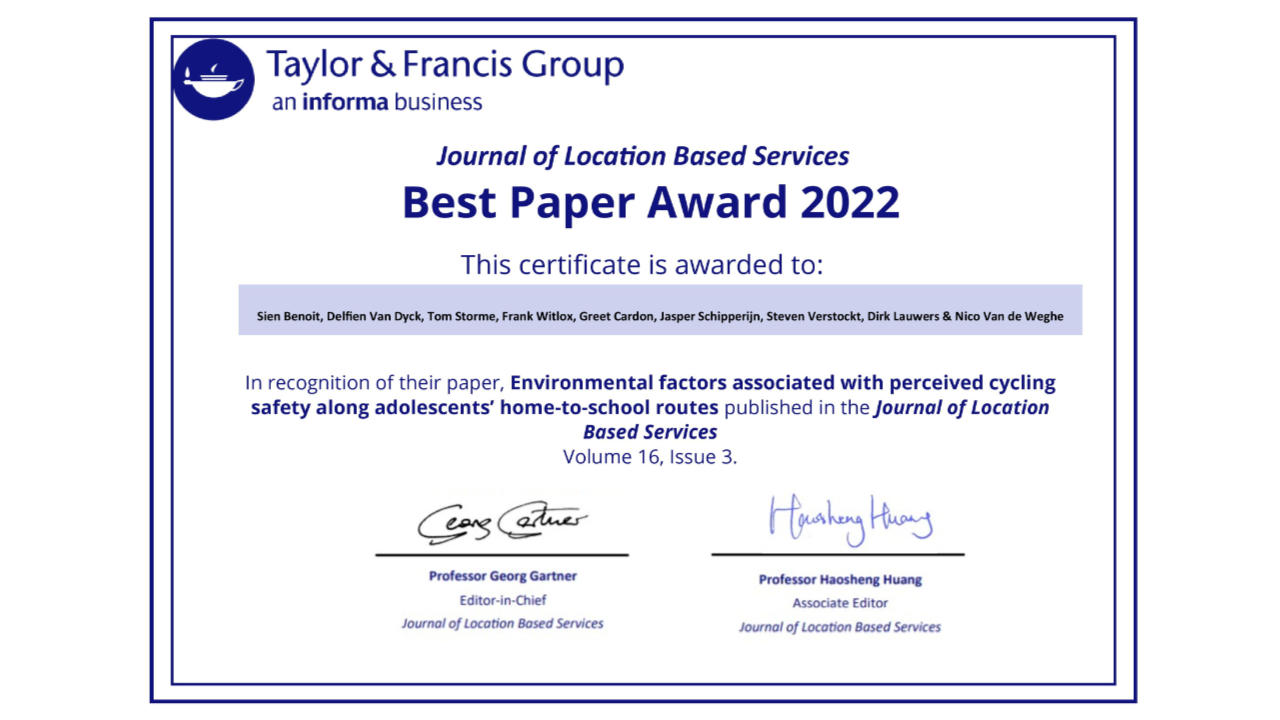
Task: Click the 'Editor-in-Chief' title
Action: [503, 600]
